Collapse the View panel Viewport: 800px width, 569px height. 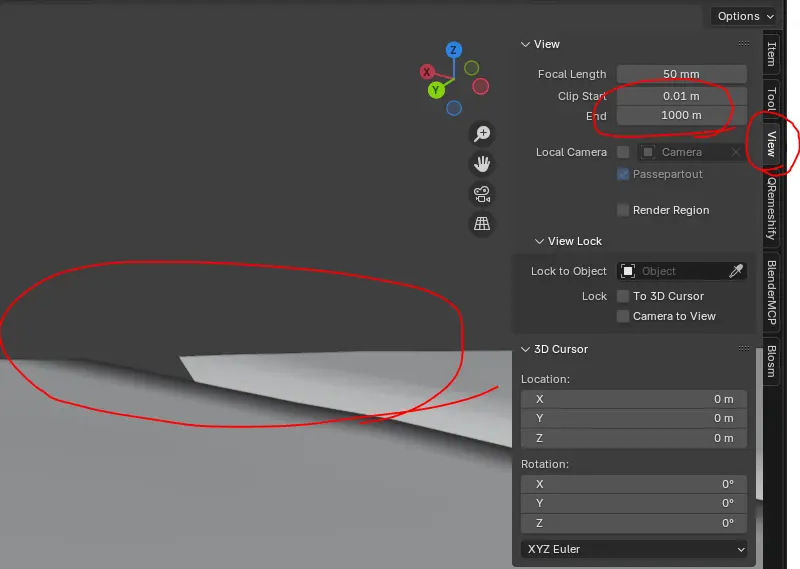(526, 44)
